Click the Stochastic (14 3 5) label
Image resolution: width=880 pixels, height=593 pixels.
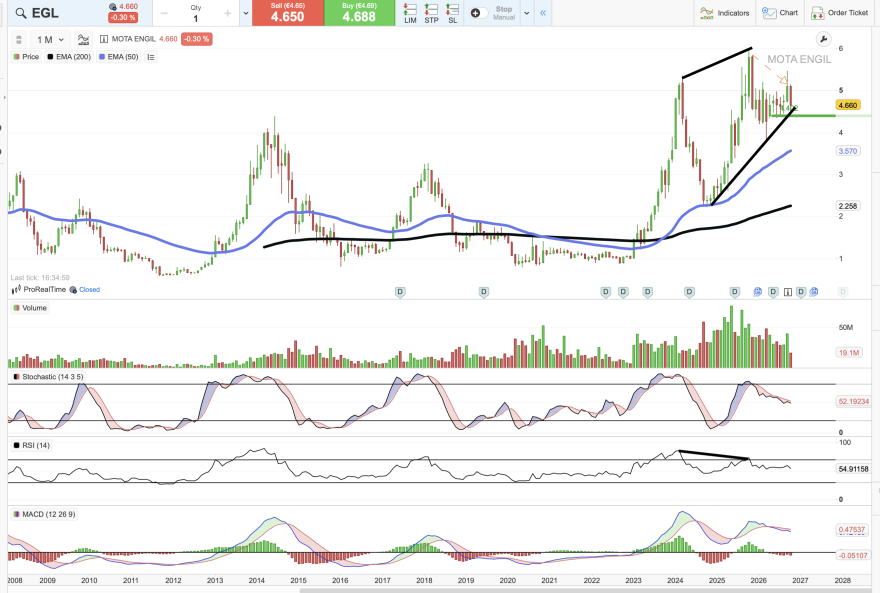coord(48,377)
